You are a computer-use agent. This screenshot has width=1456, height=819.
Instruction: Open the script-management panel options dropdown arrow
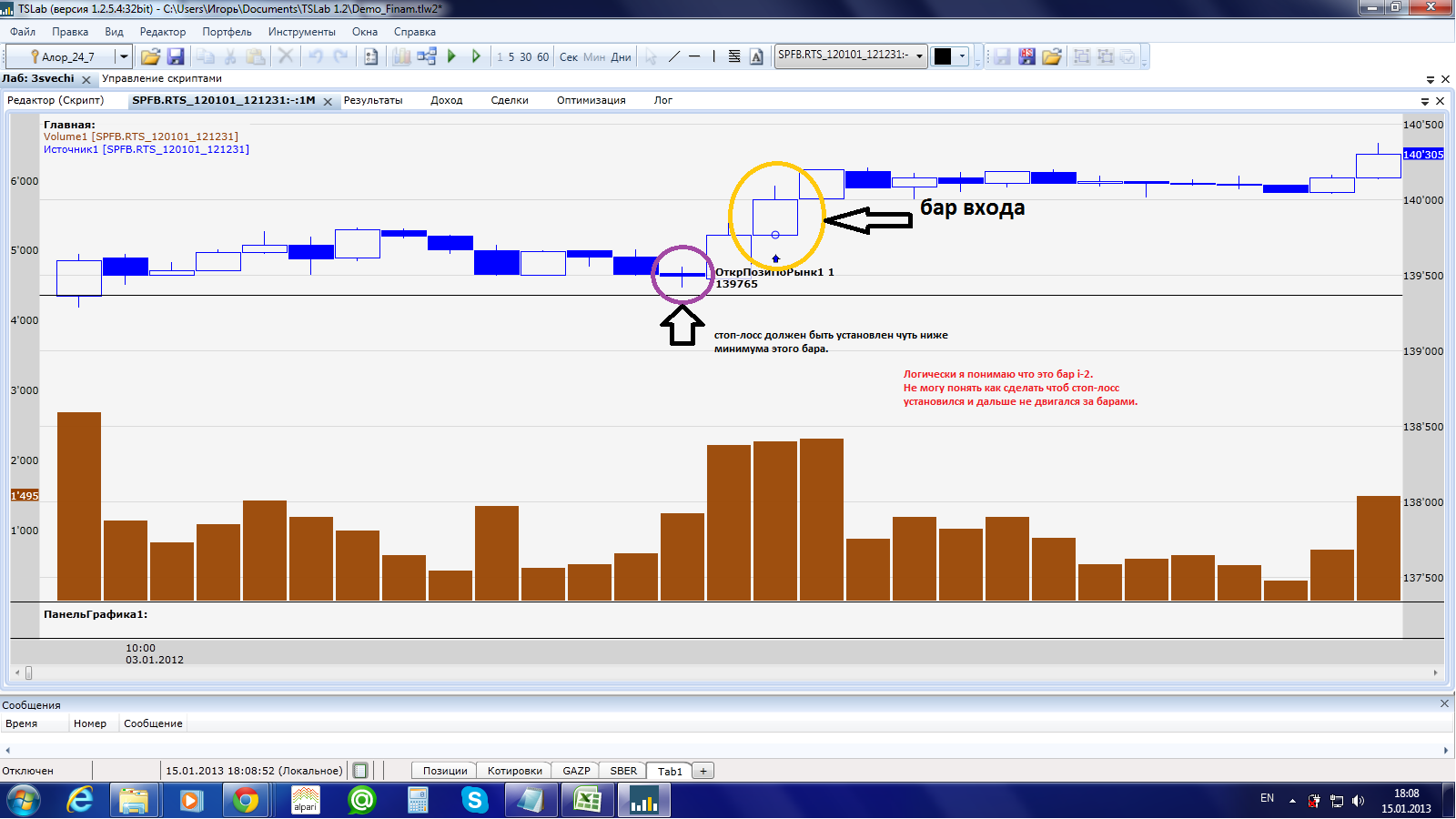tap(1431, 79)
